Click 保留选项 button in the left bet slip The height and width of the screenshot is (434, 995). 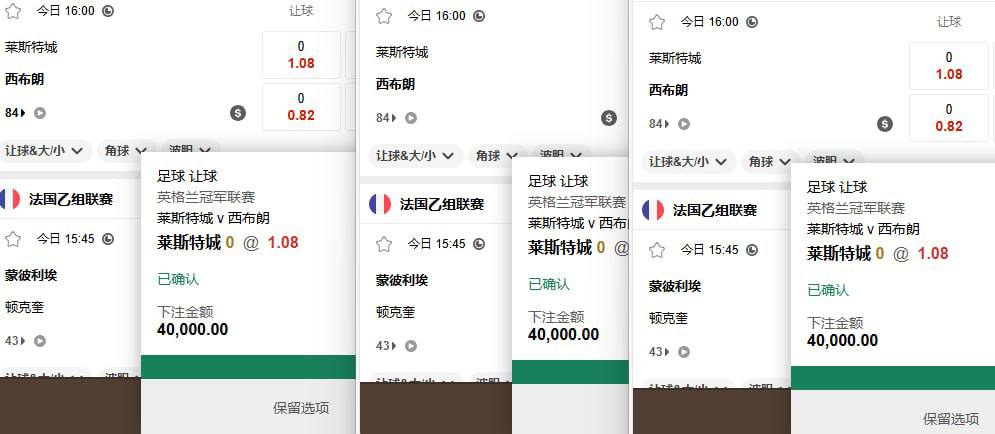point(301,408)
